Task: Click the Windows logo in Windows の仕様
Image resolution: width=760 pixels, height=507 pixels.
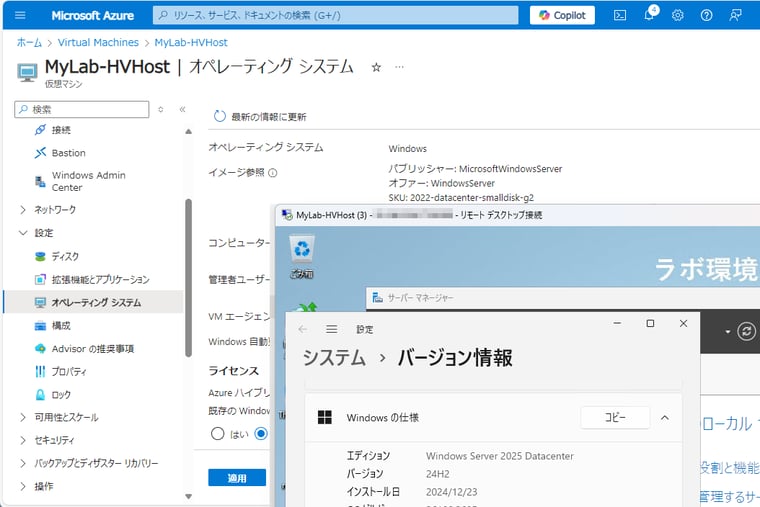Action: tap(325, 417)
